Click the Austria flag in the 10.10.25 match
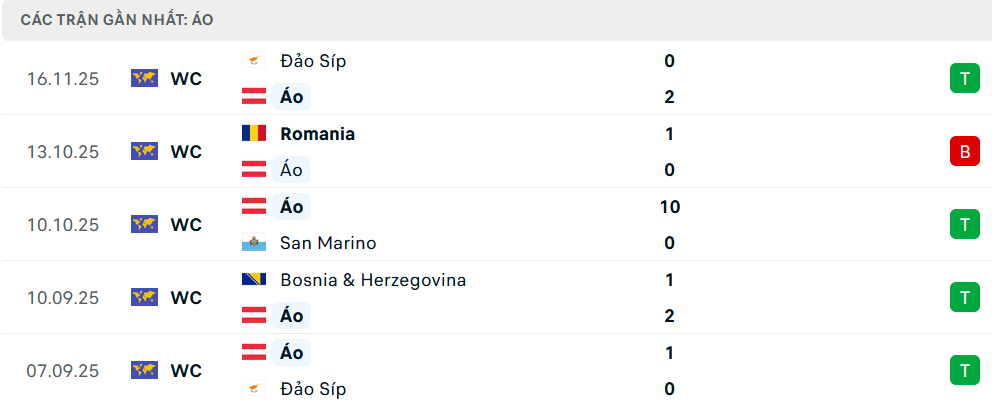The height and width of the screenshot is (405, 992). tap(254, 207)
